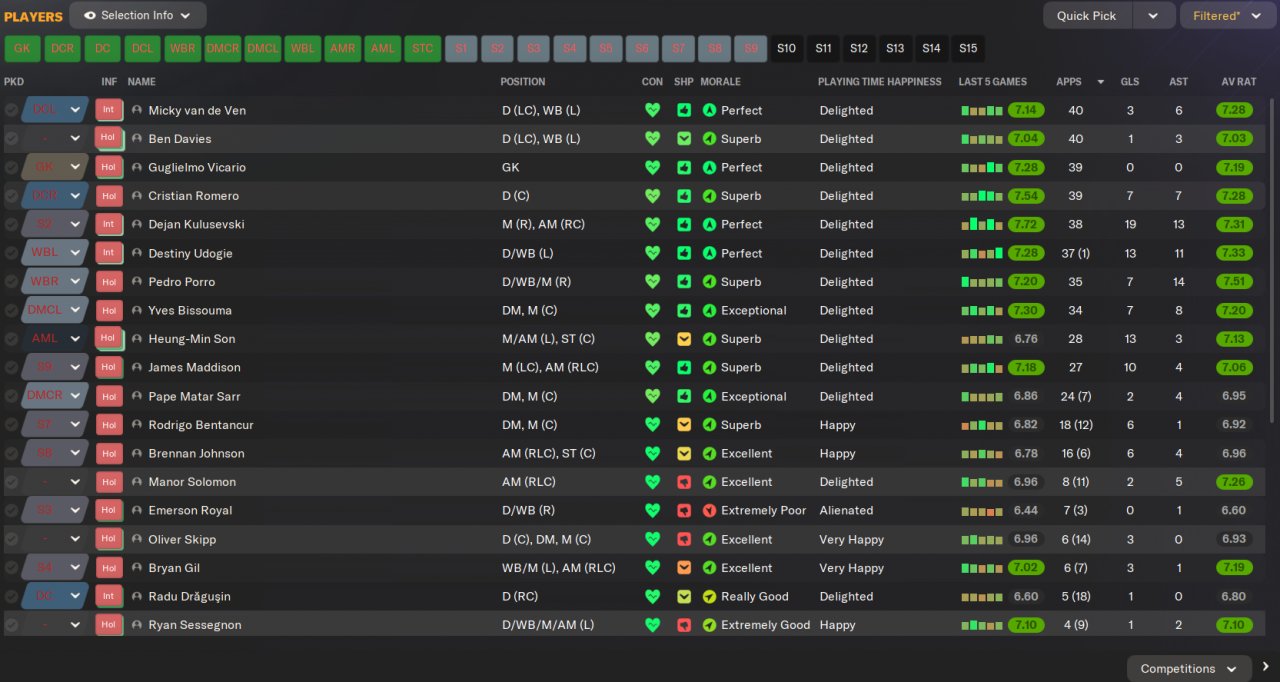Viewport: 1280px width, 682px height.
Task: Open the Competitions dropdown
Action: (1189, 668)
